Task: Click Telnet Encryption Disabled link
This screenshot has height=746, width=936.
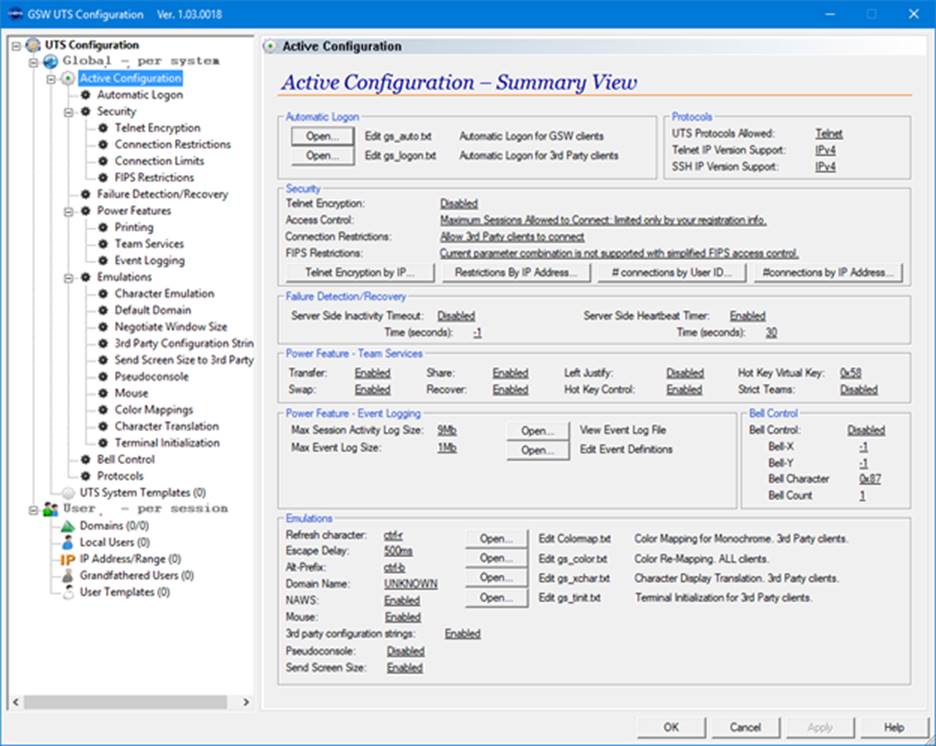Action: click(x=459, y=204)
